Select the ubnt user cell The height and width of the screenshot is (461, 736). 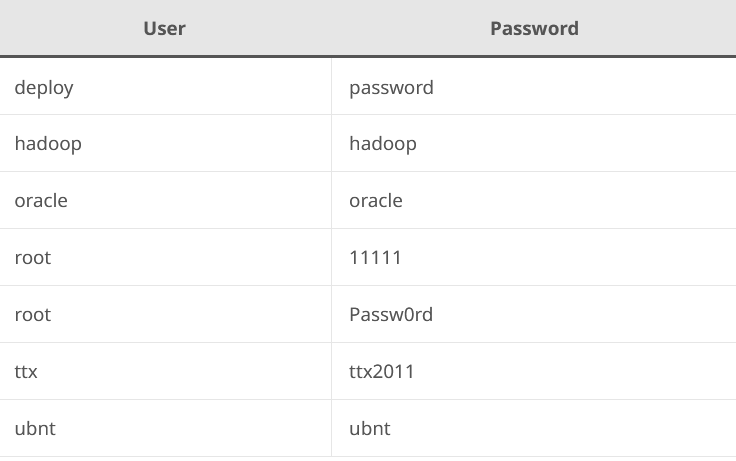tap(165, 428)
